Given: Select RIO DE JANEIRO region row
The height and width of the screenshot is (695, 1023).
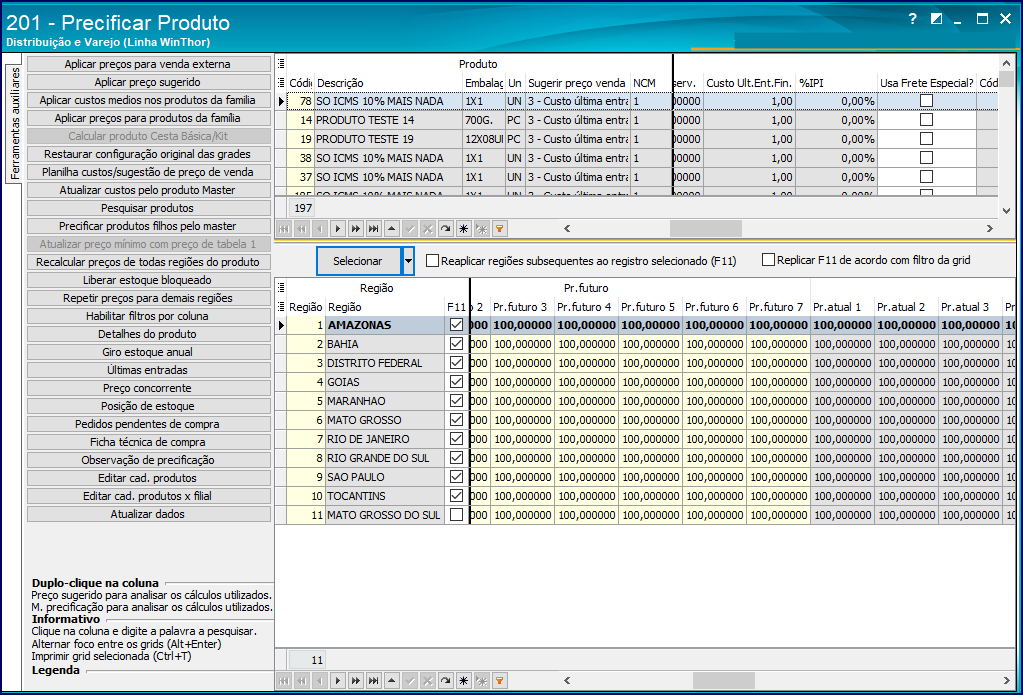Looking at the screenshot, I should pos(645,439).
